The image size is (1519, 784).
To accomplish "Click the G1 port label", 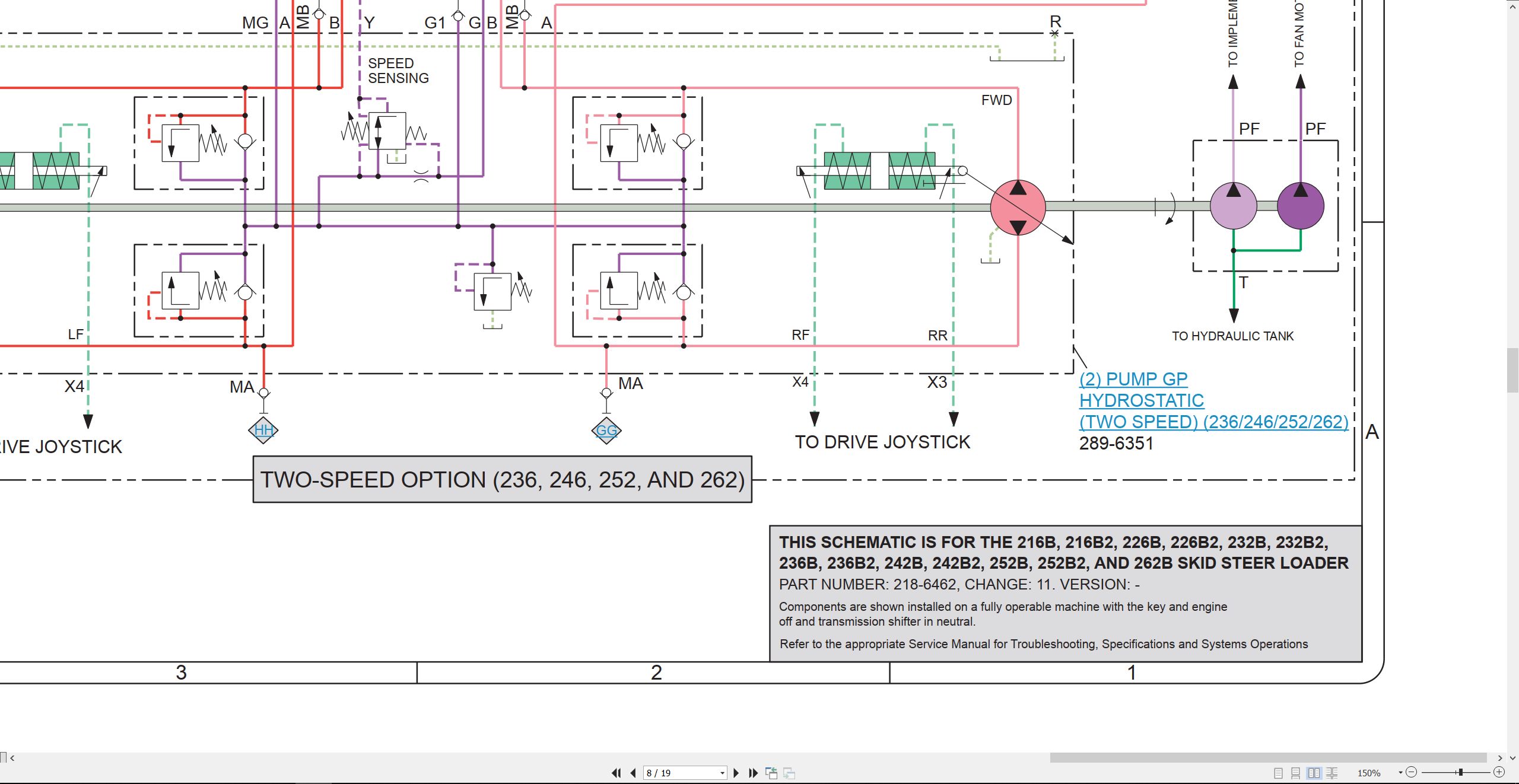I will coord(435,23).
